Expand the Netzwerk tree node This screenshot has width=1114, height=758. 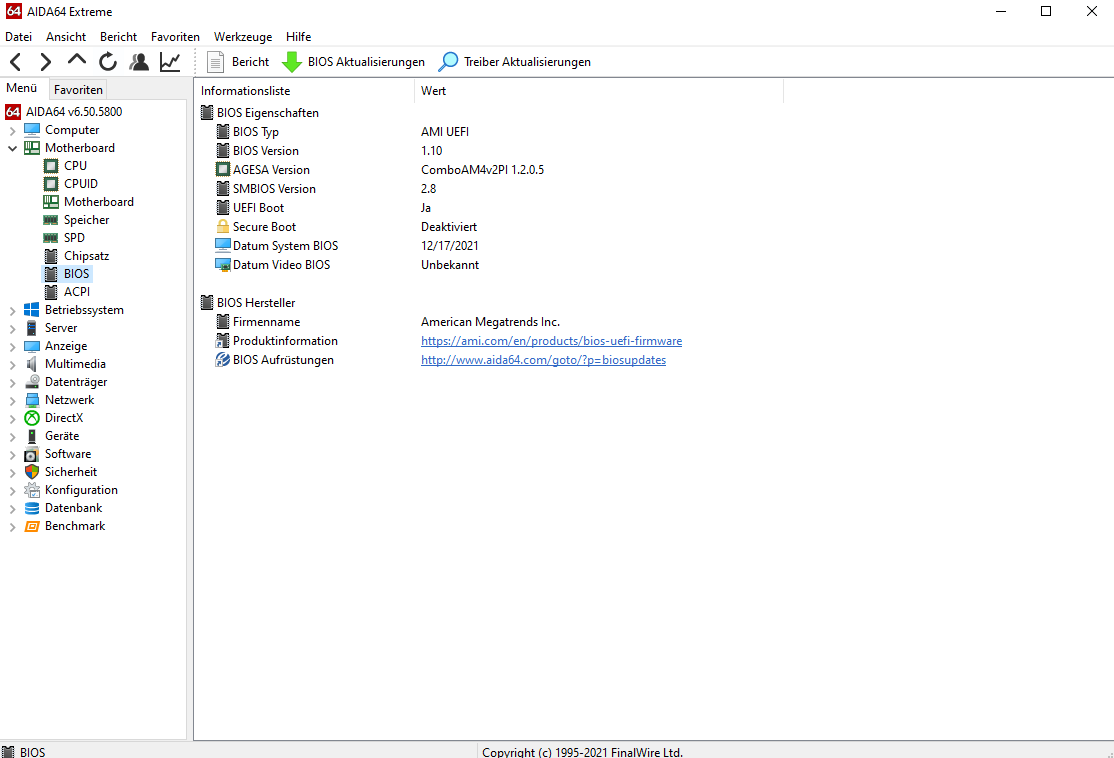[13, 401]
